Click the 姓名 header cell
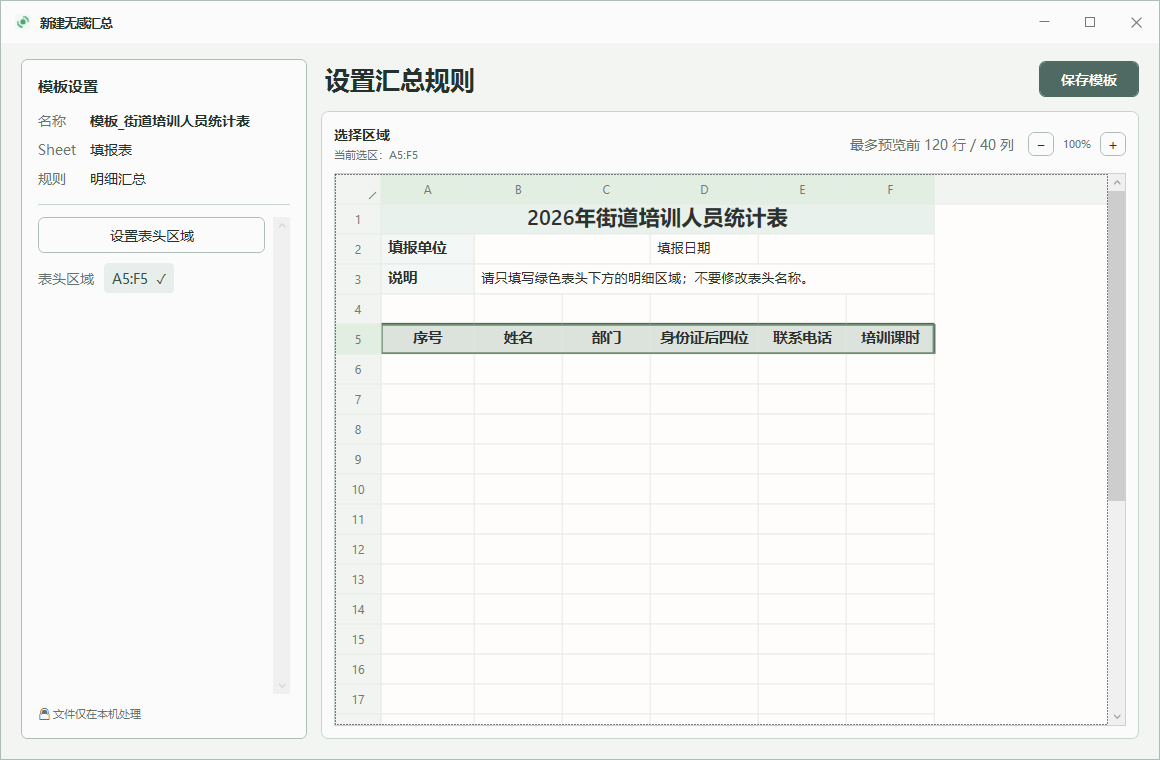 coord(518,338)
